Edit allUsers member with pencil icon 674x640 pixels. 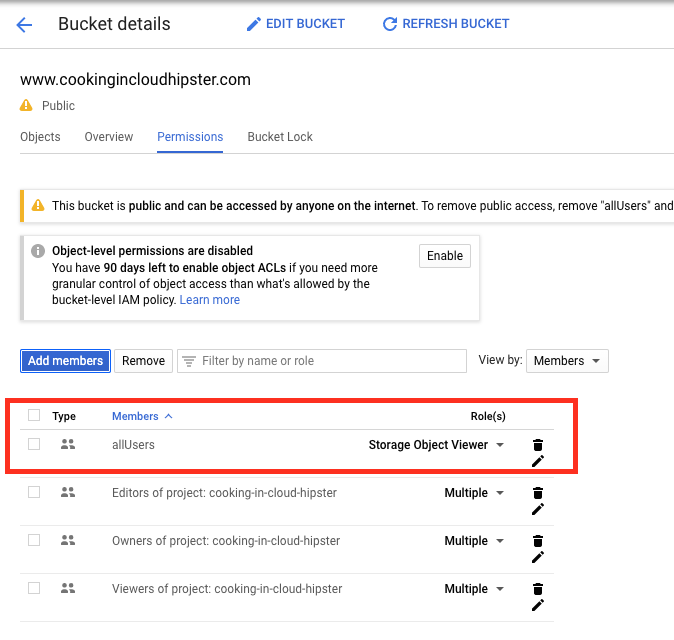(538, 461)
